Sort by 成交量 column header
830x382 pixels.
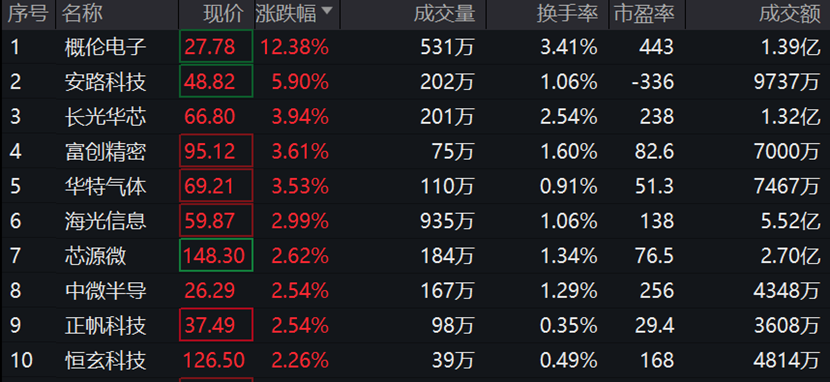[445, 14]
